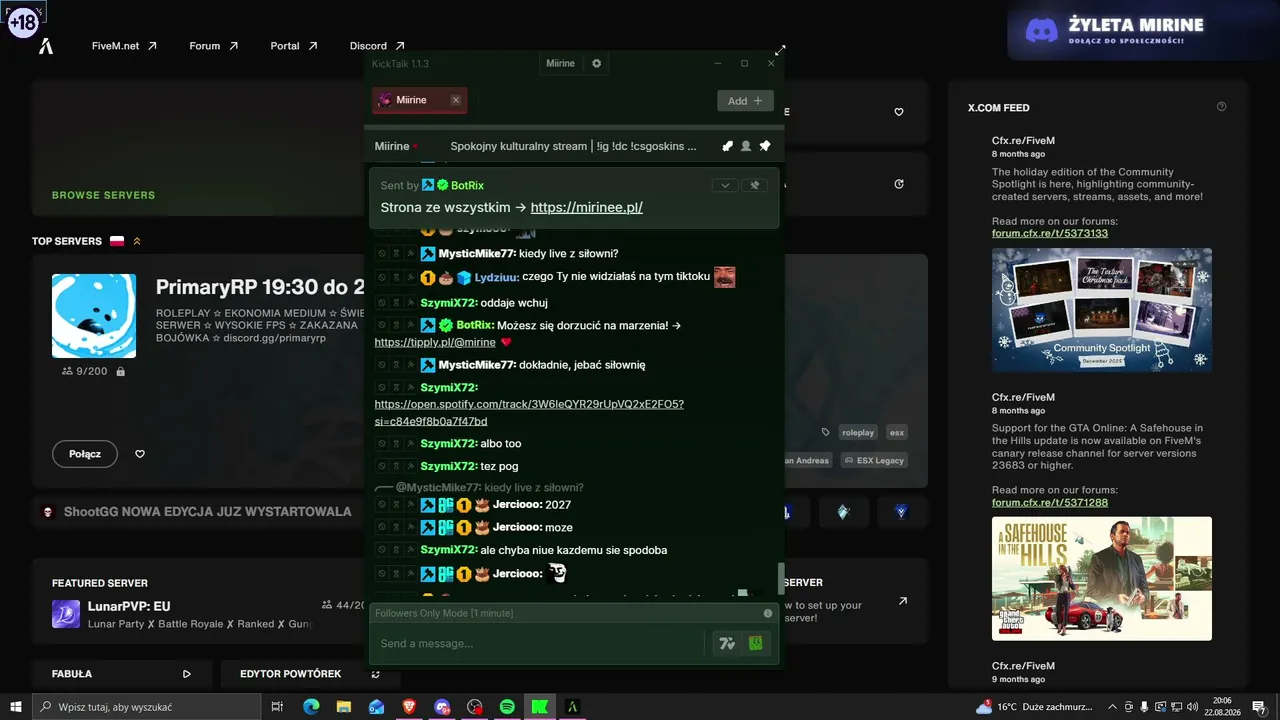Click MysticMike77 username on 'dokładnie' message

477,365
